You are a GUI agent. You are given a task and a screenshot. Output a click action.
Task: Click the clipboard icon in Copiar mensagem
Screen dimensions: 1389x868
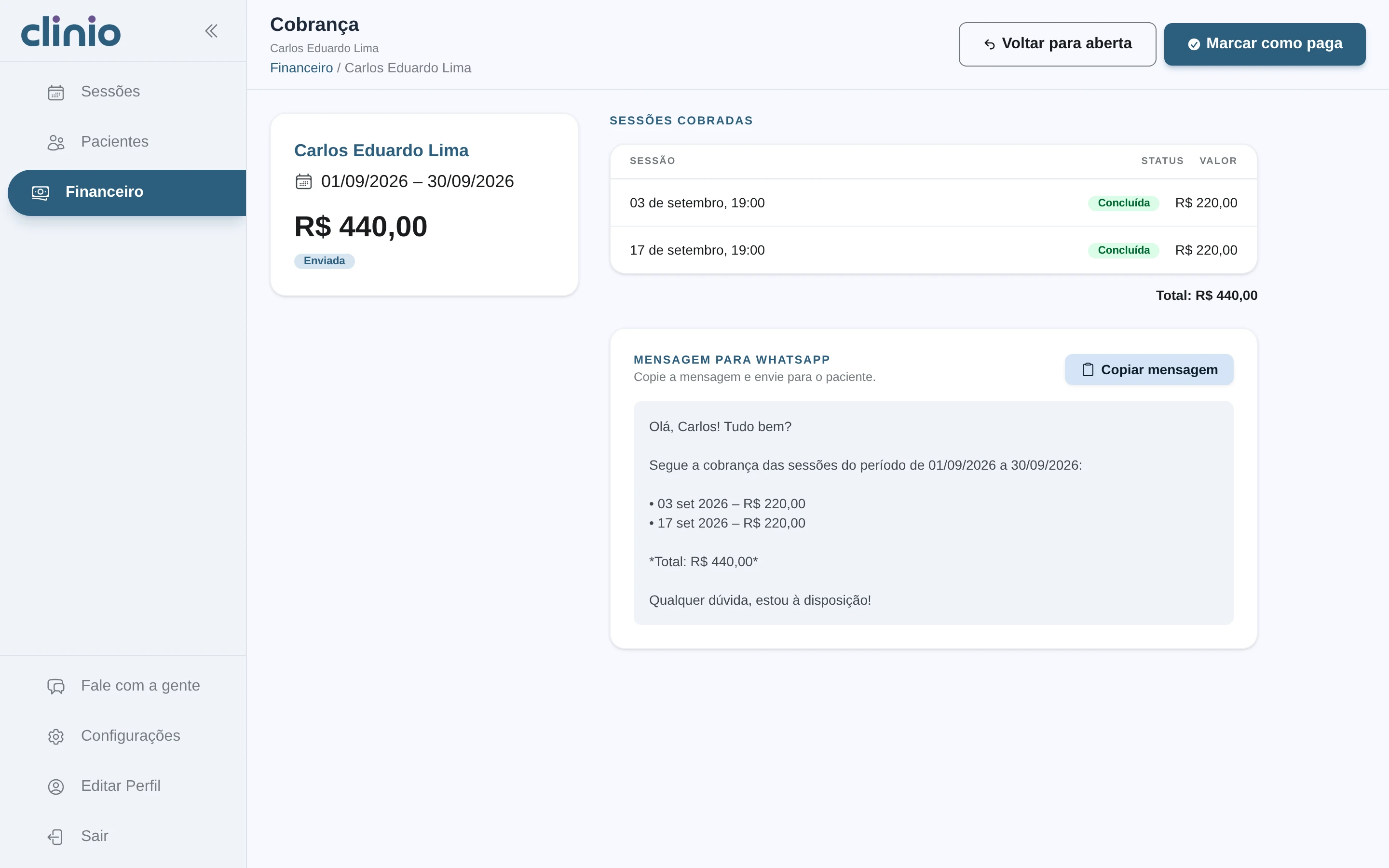[x=1088, y=370]
